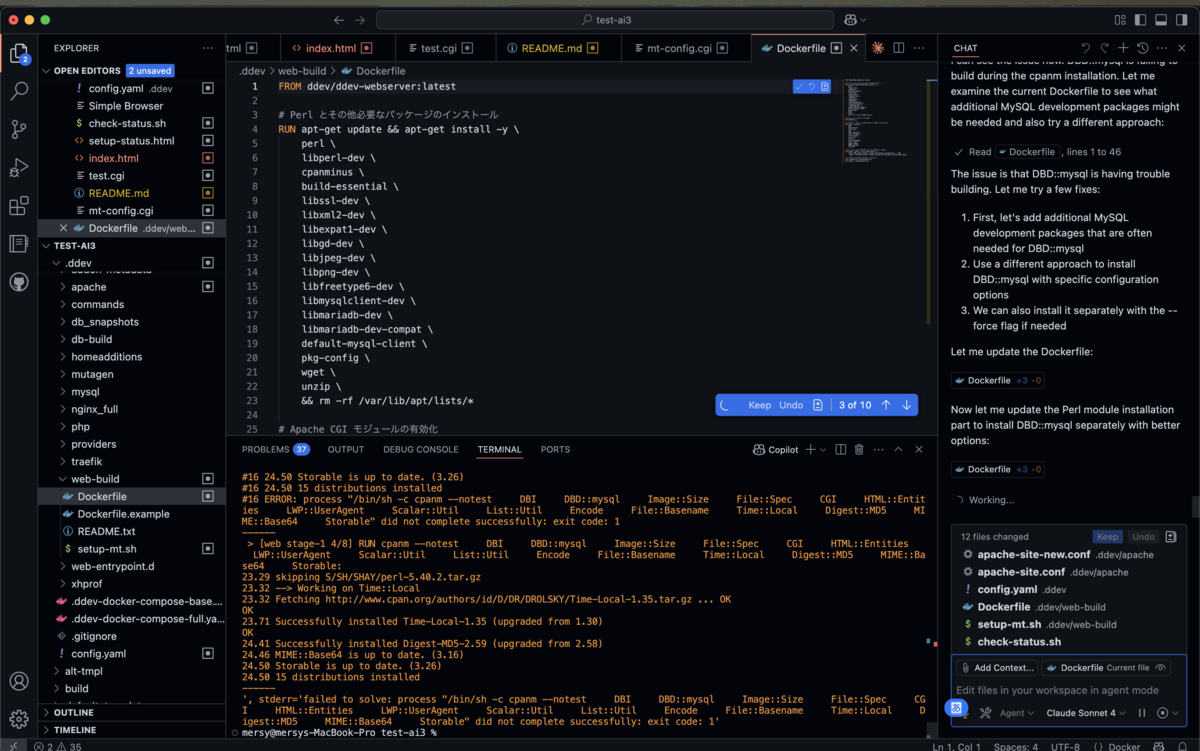This screenshot has width=1200, height=751.
Task: Configure chat tools icon
Action: pyautogui.click(x=985, y=713)
